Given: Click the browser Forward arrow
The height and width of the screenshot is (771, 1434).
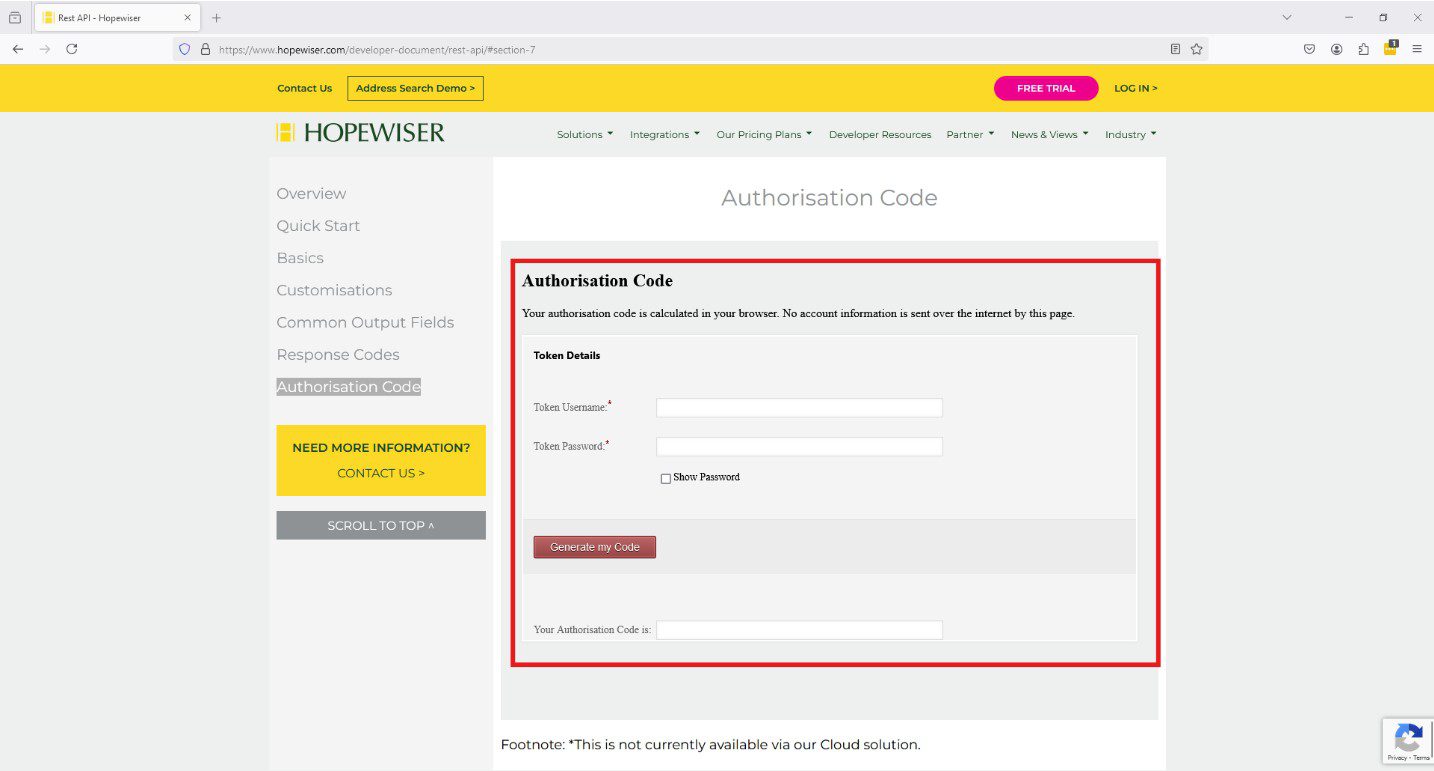Looking at the screenshot, I should click(44, 49).
